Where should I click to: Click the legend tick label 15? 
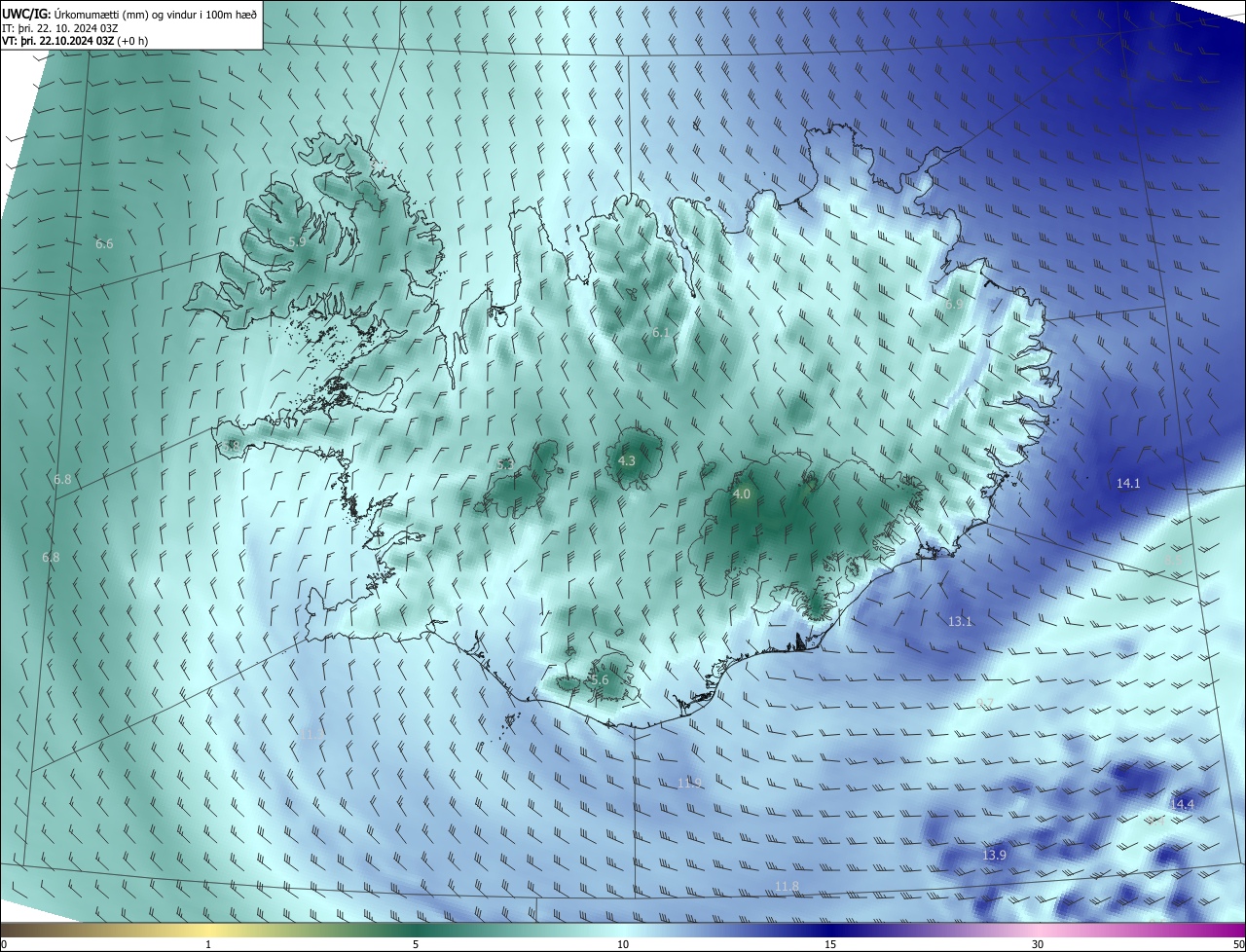[830, 944]
